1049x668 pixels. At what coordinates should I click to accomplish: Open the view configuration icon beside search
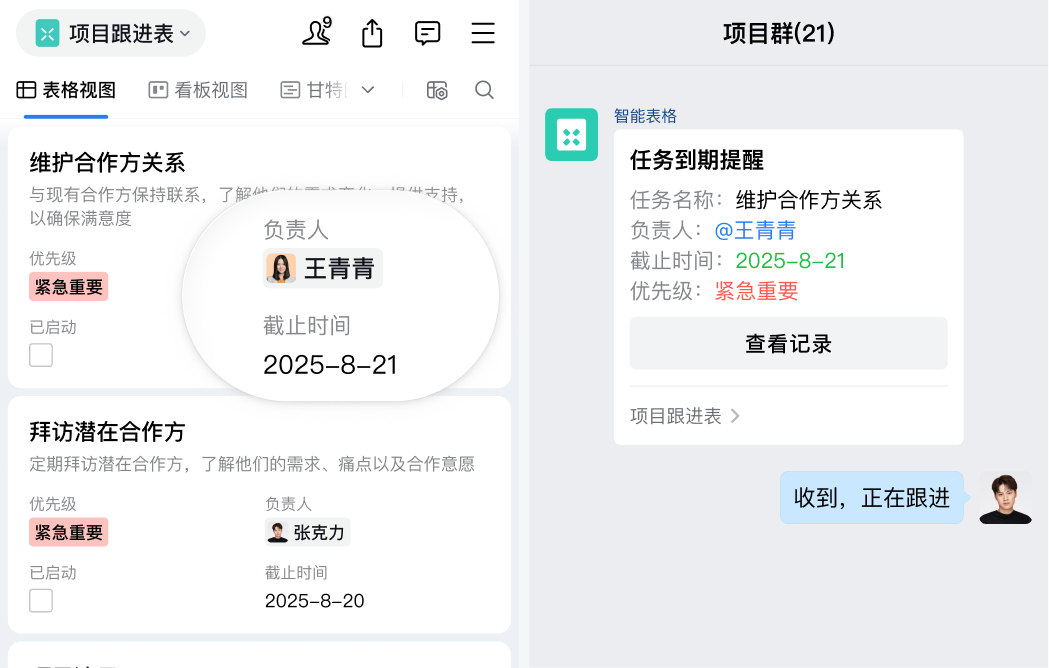click(437, 90)
